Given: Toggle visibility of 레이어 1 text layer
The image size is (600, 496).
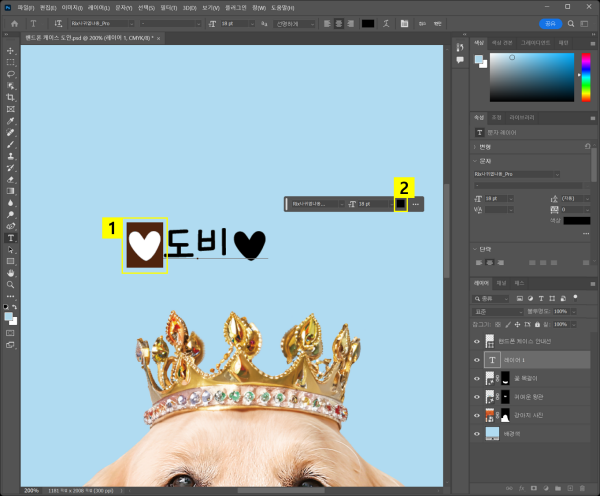Looking at the screenshot, I should [476, 360].
